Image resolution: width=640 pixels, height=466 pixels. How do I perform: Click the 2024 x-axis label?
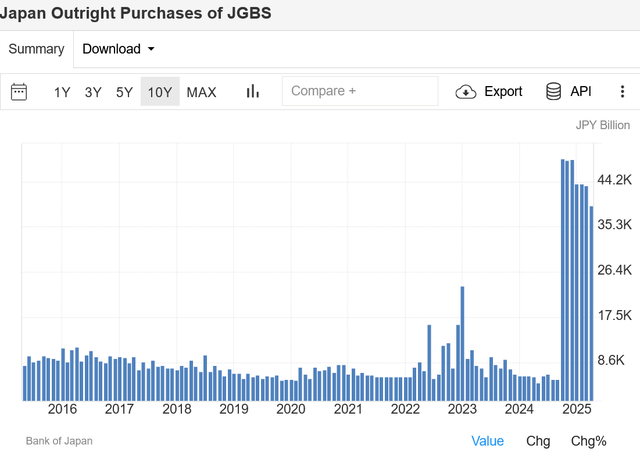pyautogui.click(x=519, y=409)
